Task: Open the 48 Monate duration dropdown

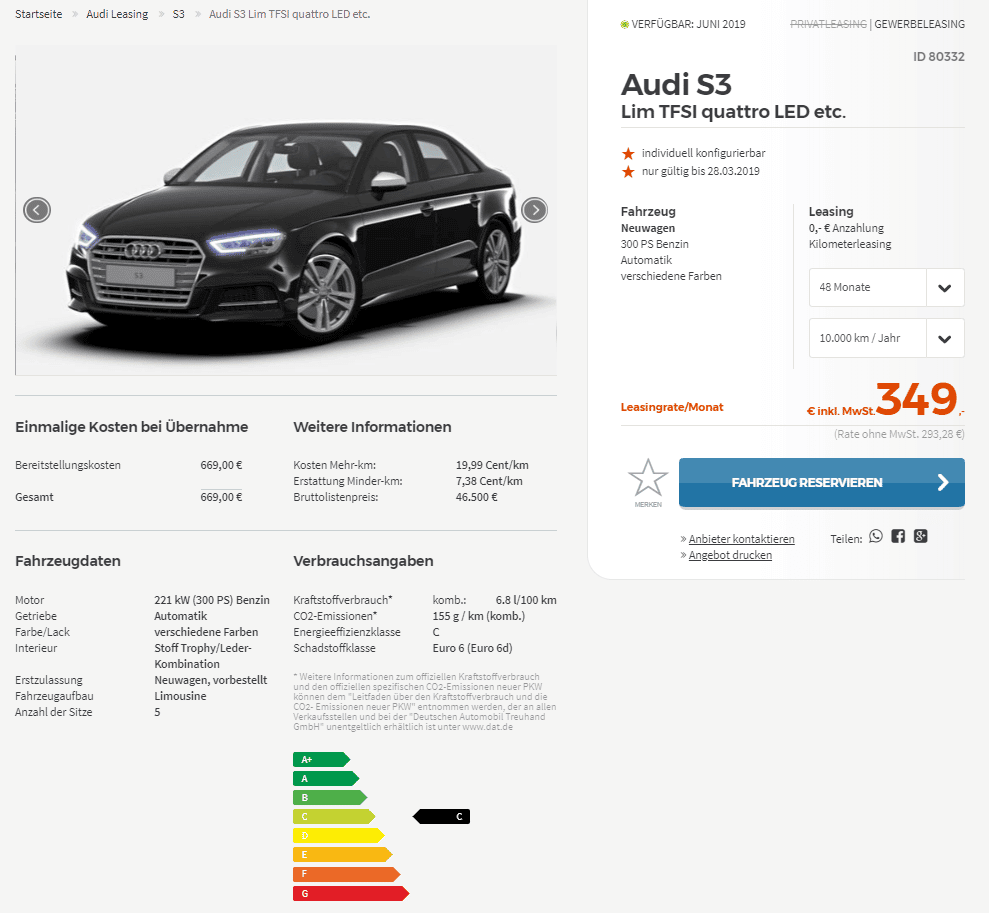Action: 886,288
